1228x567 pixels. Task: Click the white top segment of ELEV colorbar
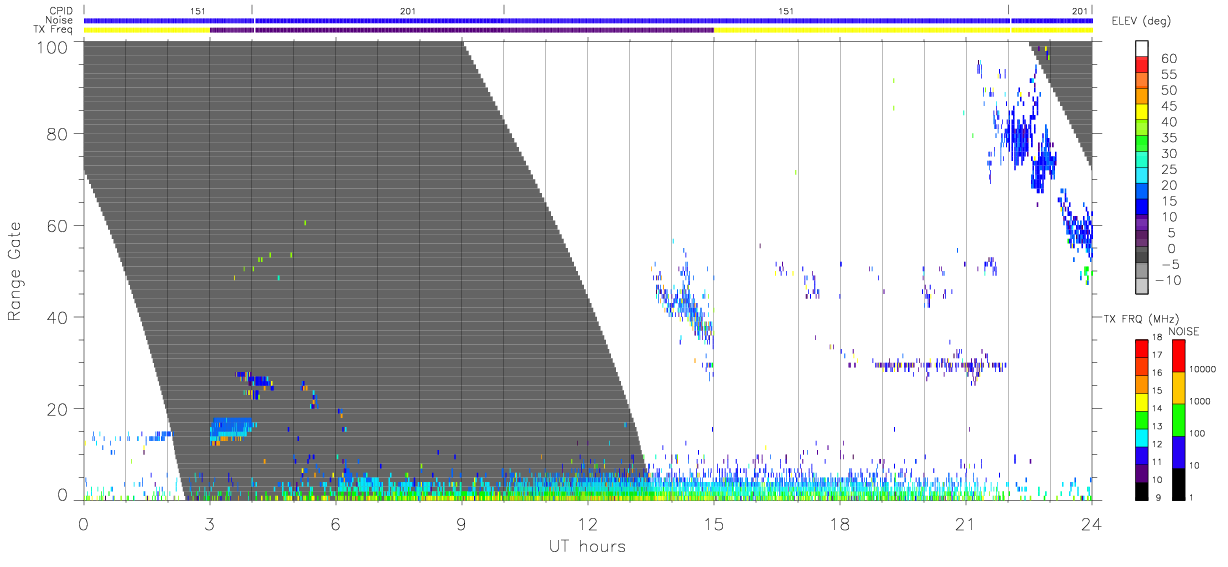[x=1143, y=48]
